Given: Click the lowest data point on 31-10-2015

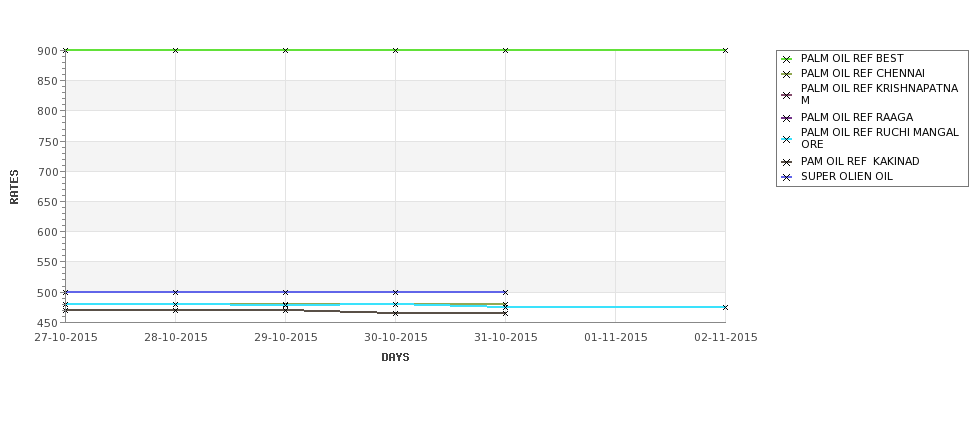Looking at the screenshot, I should pyautogui.click(x=506, y=313).
